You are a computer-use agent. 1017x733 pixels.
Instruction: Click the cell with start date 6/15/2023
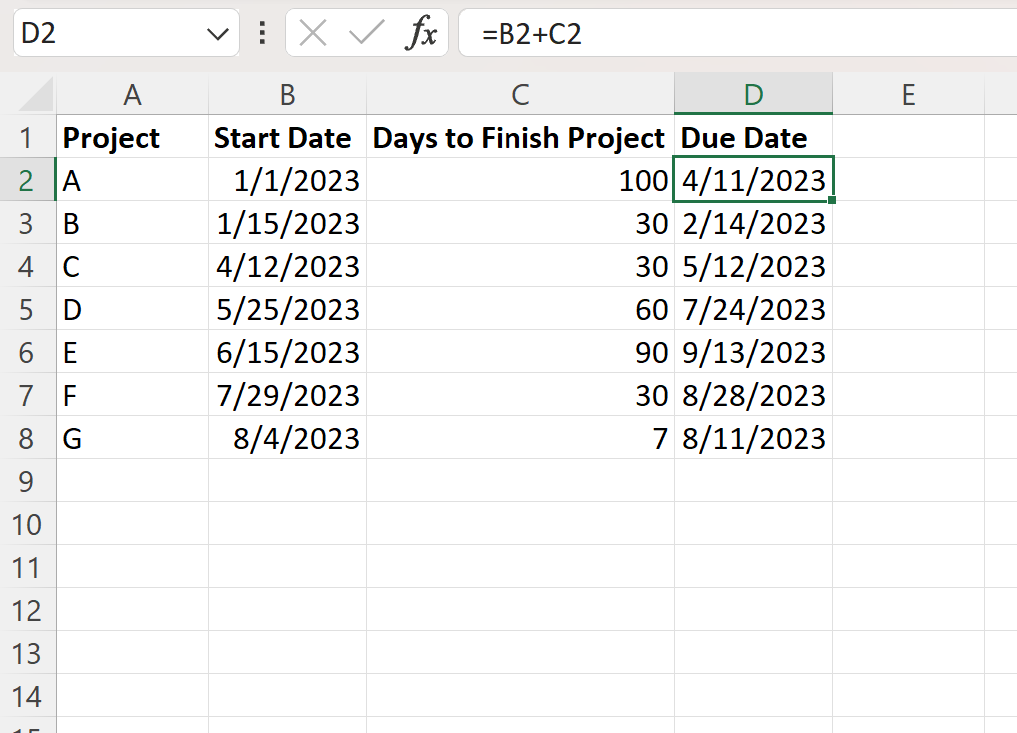(x=287, y=353)
